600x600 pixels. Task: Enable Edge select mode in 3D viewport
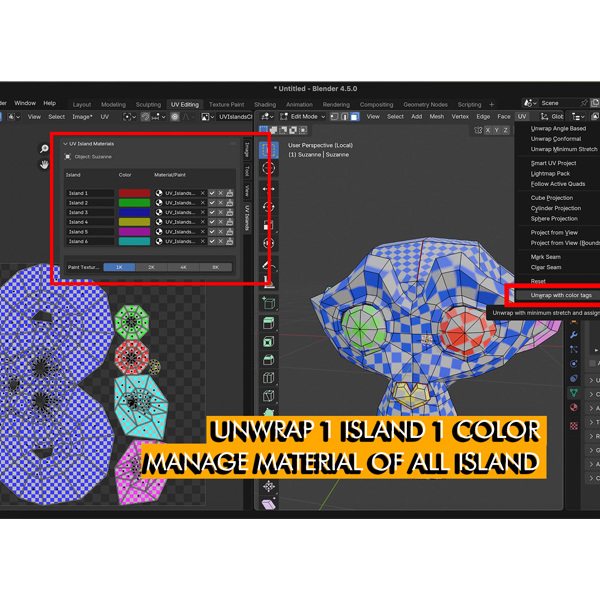(344, 117)
